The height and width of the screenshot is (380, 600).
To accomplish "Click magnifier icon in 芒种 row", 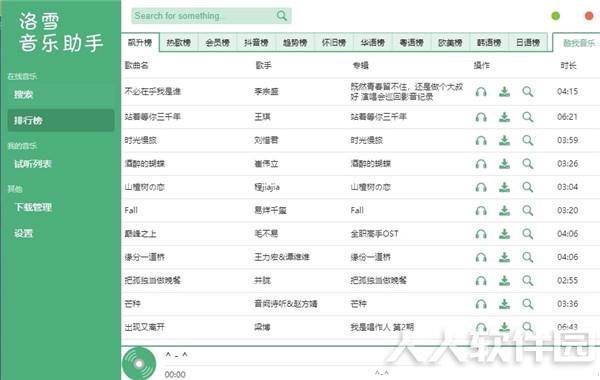I will [528, 304].
